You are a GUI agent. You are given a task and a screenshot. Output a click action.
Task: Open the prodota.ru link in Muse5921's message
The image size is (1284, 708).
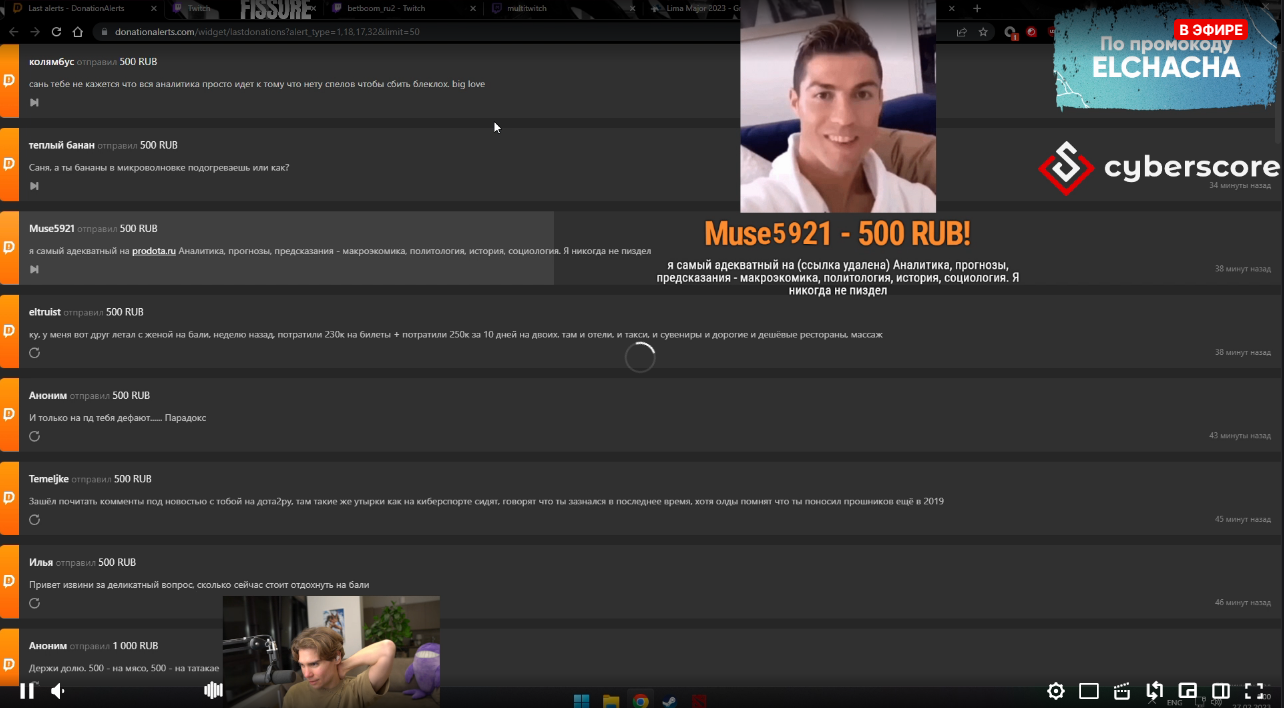coord(154,251)
